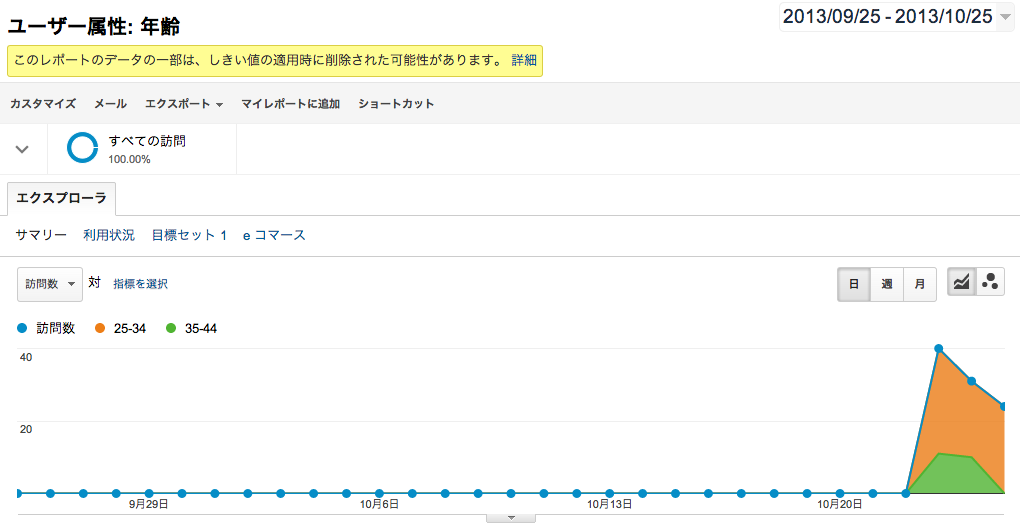Expand the segment panel chevron
Screen dimensions: 1020x528
click(x=22, y=149)
